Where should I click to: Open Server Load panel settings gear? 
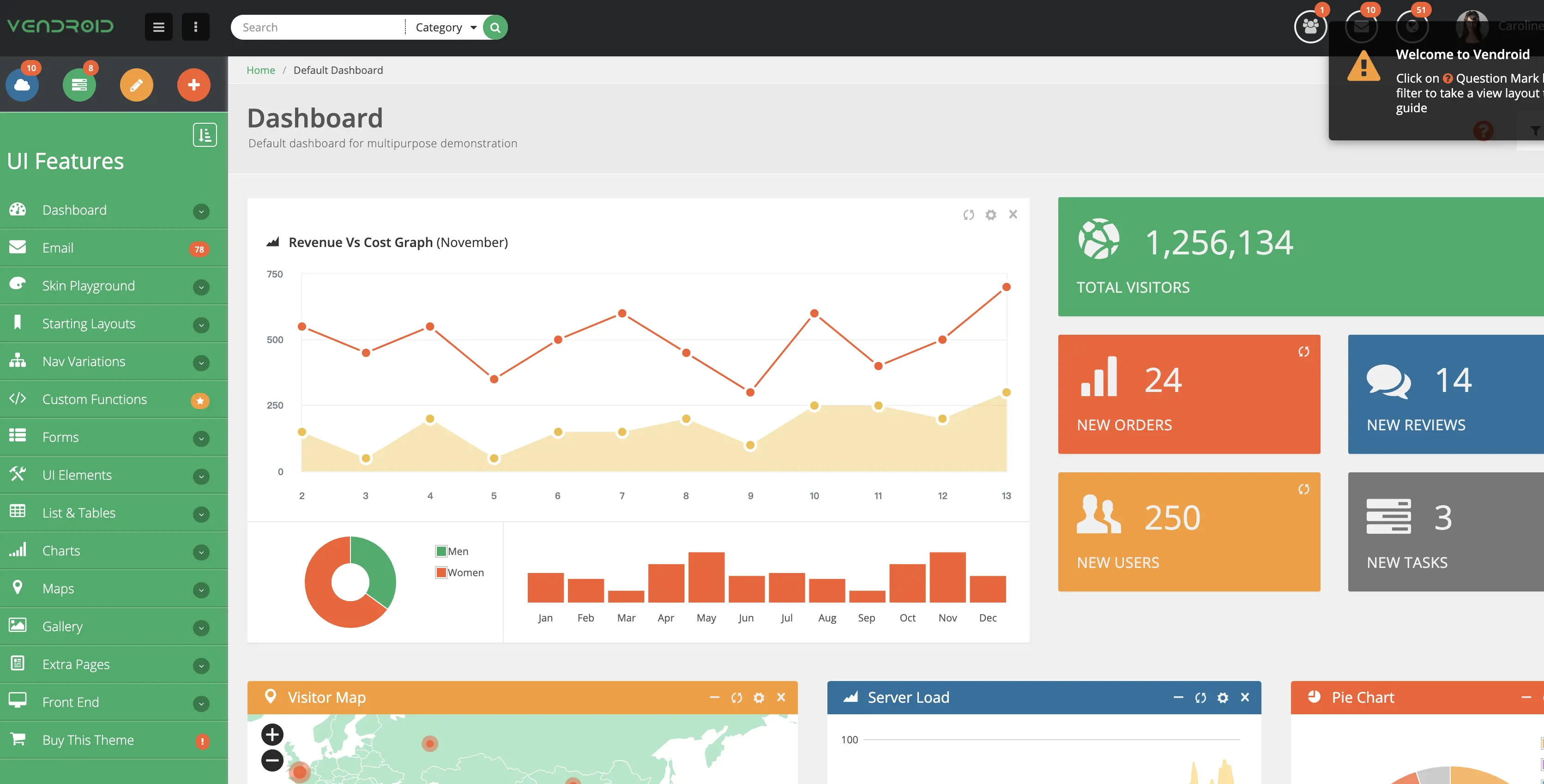[x=1223, y=698]
